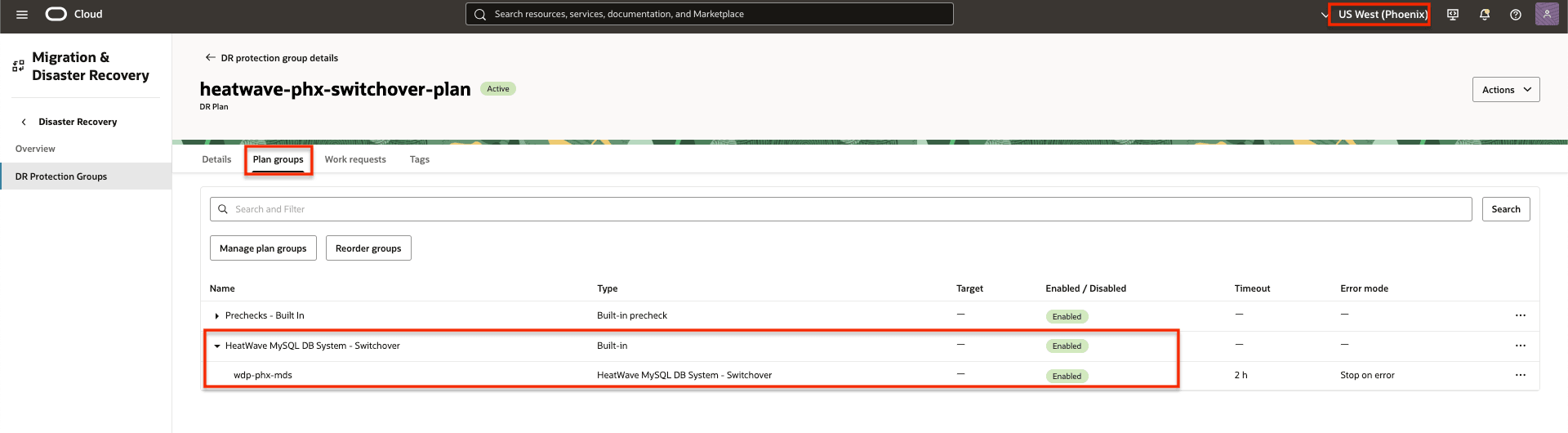
Task: Focus the Search and Filter field
Action: pyautogui.click(x=840, y=209)
